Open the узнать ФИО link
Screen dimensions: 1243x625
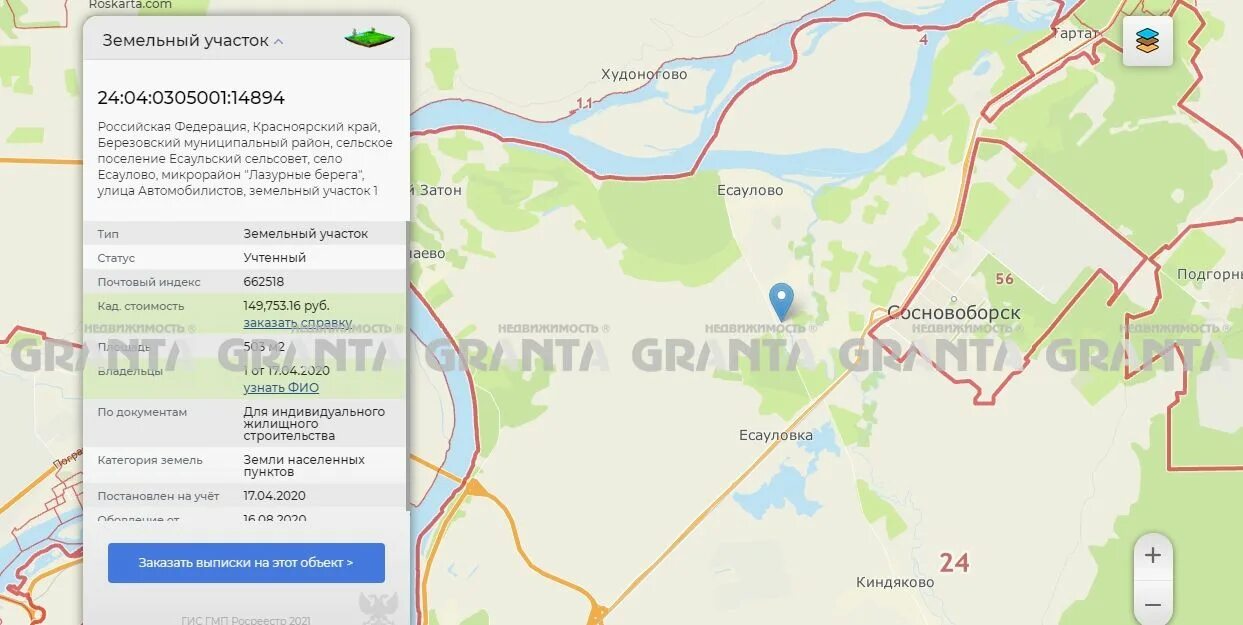pos(281,388)
